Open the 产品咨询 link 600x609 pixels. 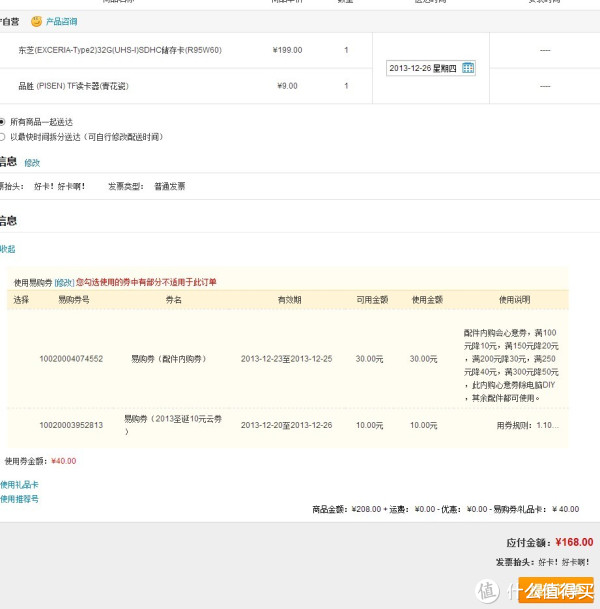(61, 21)
